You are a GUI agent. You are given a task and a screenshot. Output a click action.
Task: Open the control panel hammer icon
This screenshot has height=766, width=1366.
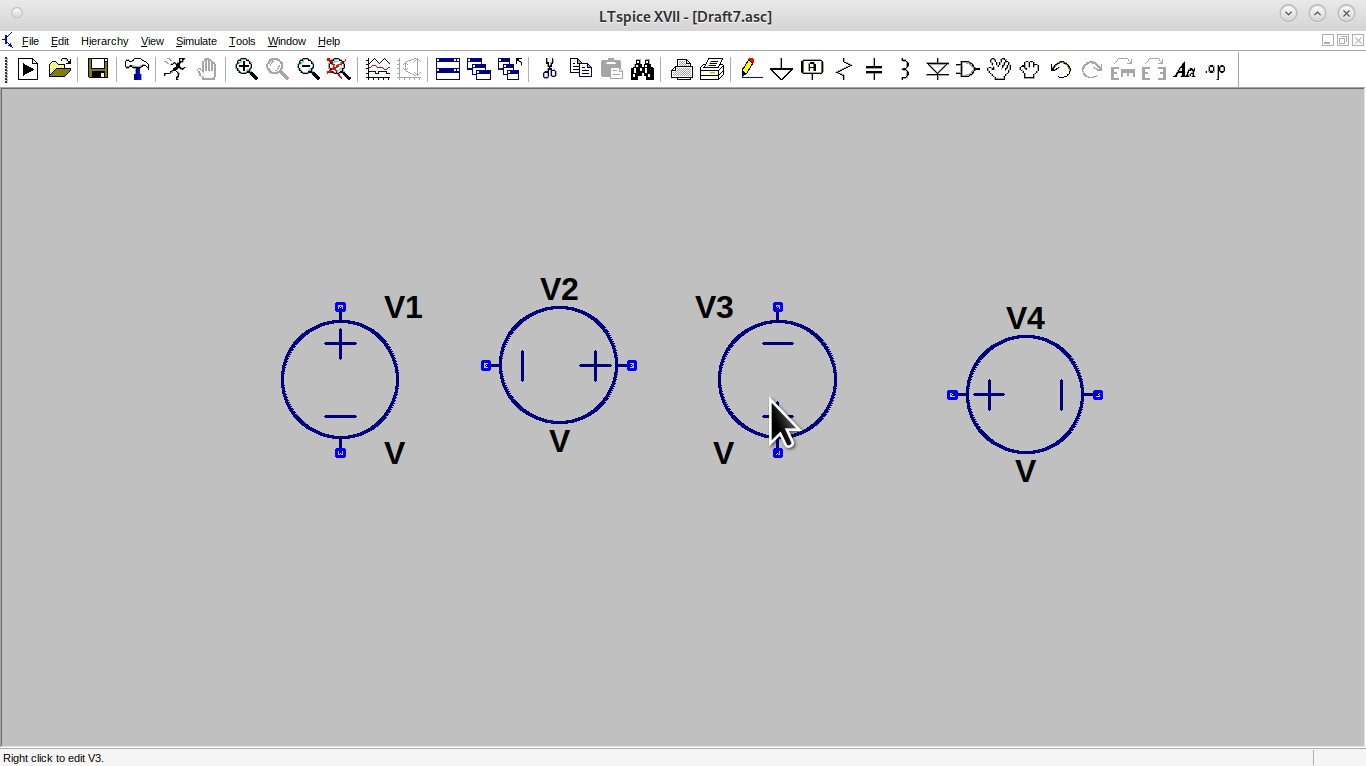(x=137, y=69)
